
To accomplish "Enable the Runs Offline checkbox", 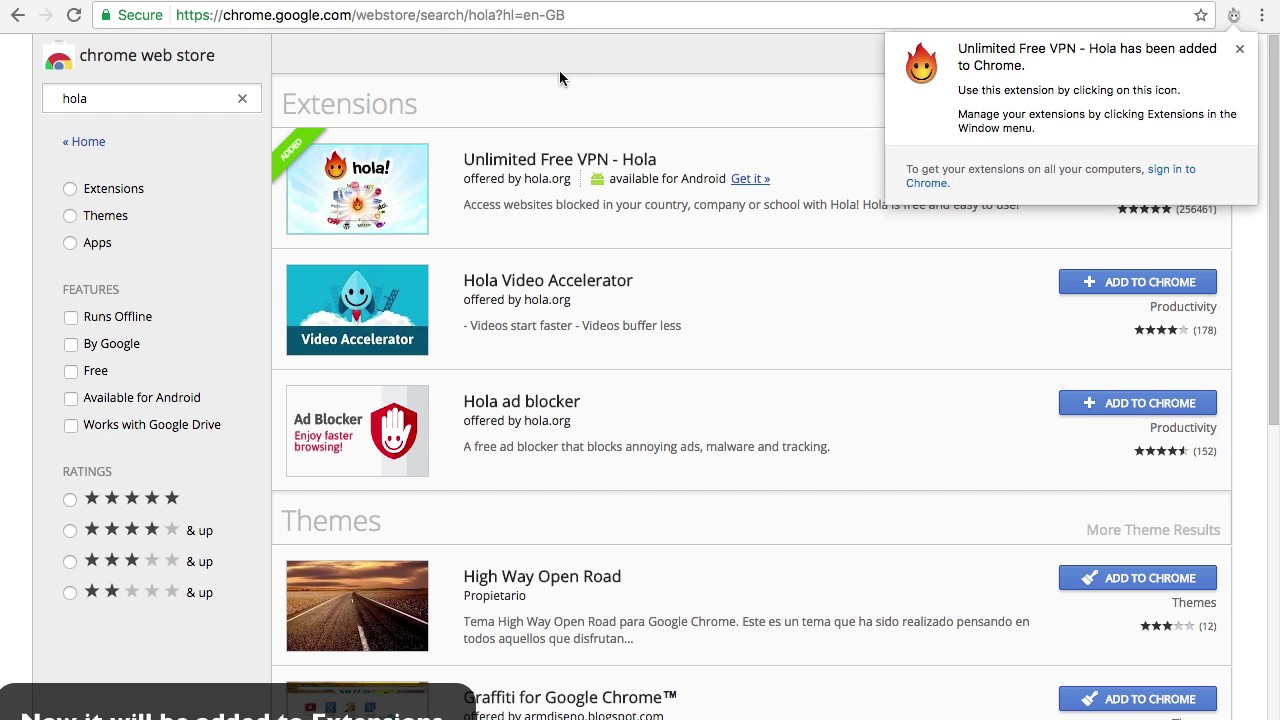I will point(71,317).
